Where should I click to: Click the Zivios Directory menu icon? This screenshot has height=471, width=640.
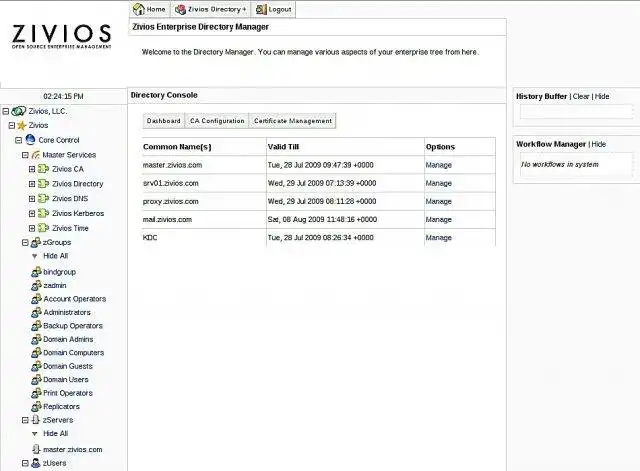(180, 9)
